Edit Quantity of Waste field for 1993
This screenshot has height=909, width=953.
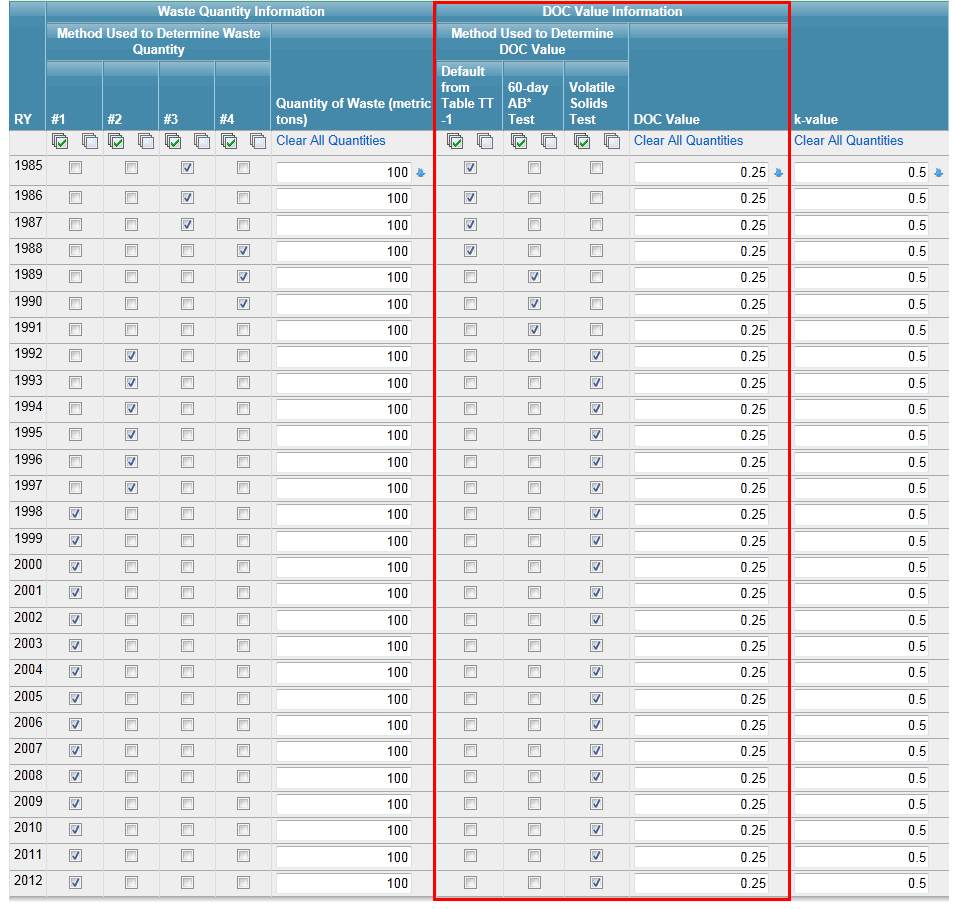pos(343,383)
